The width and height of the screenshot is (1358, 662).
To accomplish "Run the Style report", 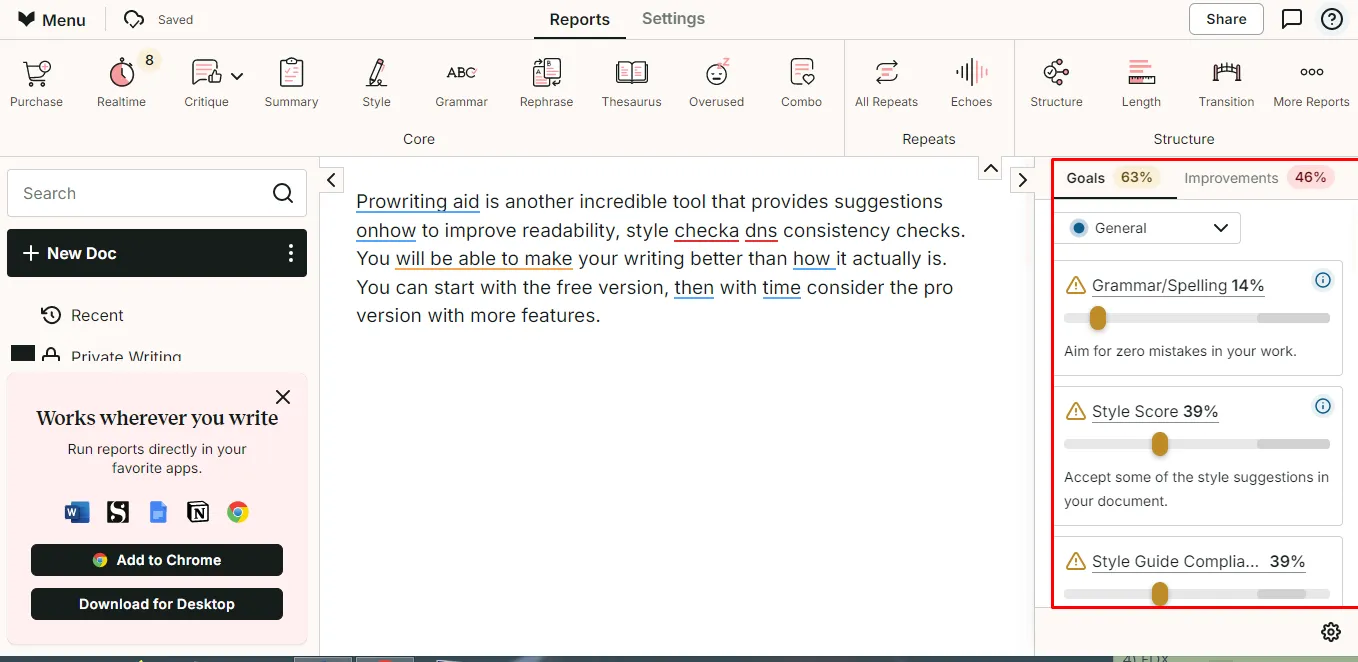I will pos(377,83).
